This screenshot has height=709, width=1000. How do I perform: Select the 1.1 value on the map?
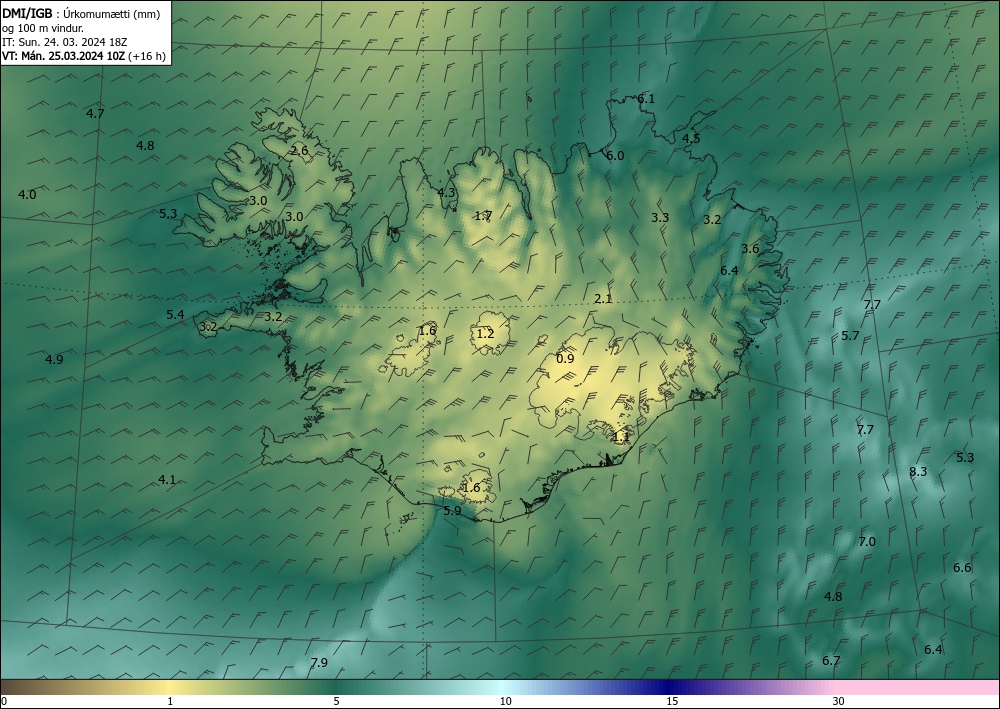click(621, 437)
